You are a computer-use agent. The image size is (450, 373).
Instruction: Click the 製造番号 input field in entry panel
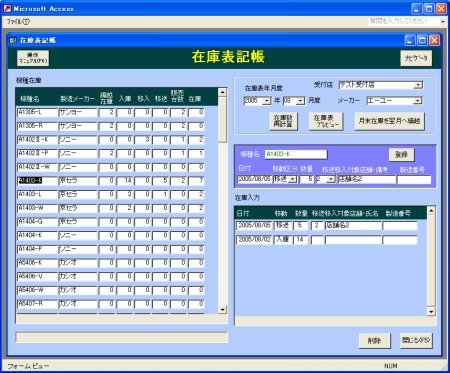click(414, 179)
